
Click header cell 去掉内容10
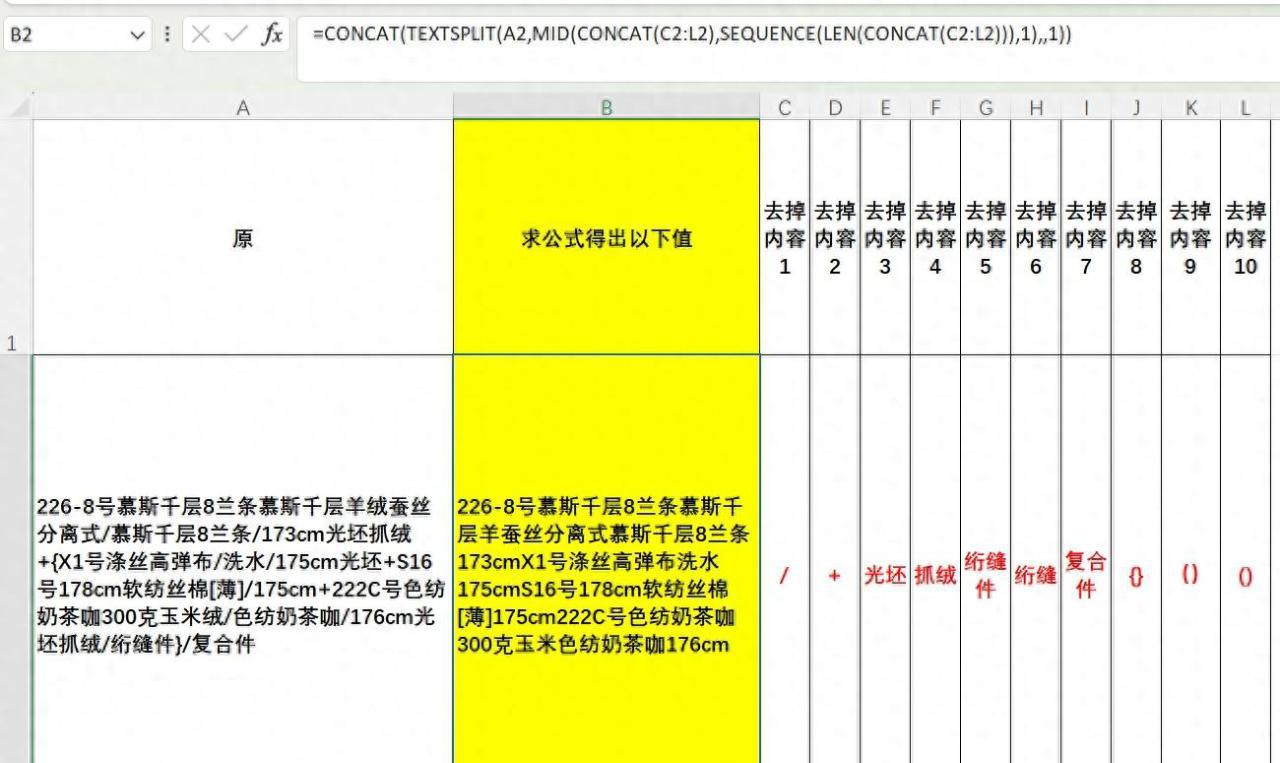[x=1245, y=237]
